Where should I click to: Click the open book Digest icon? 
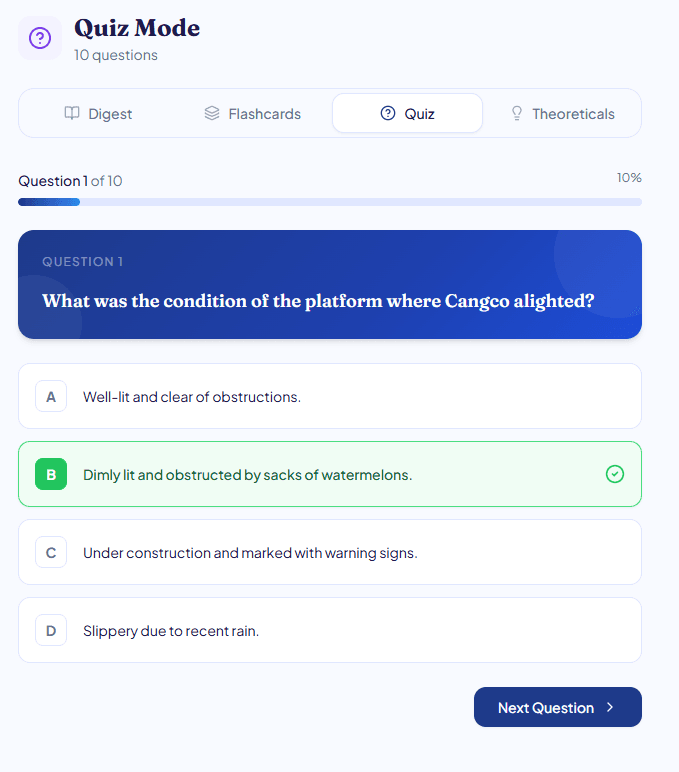[x=72, y=113]
